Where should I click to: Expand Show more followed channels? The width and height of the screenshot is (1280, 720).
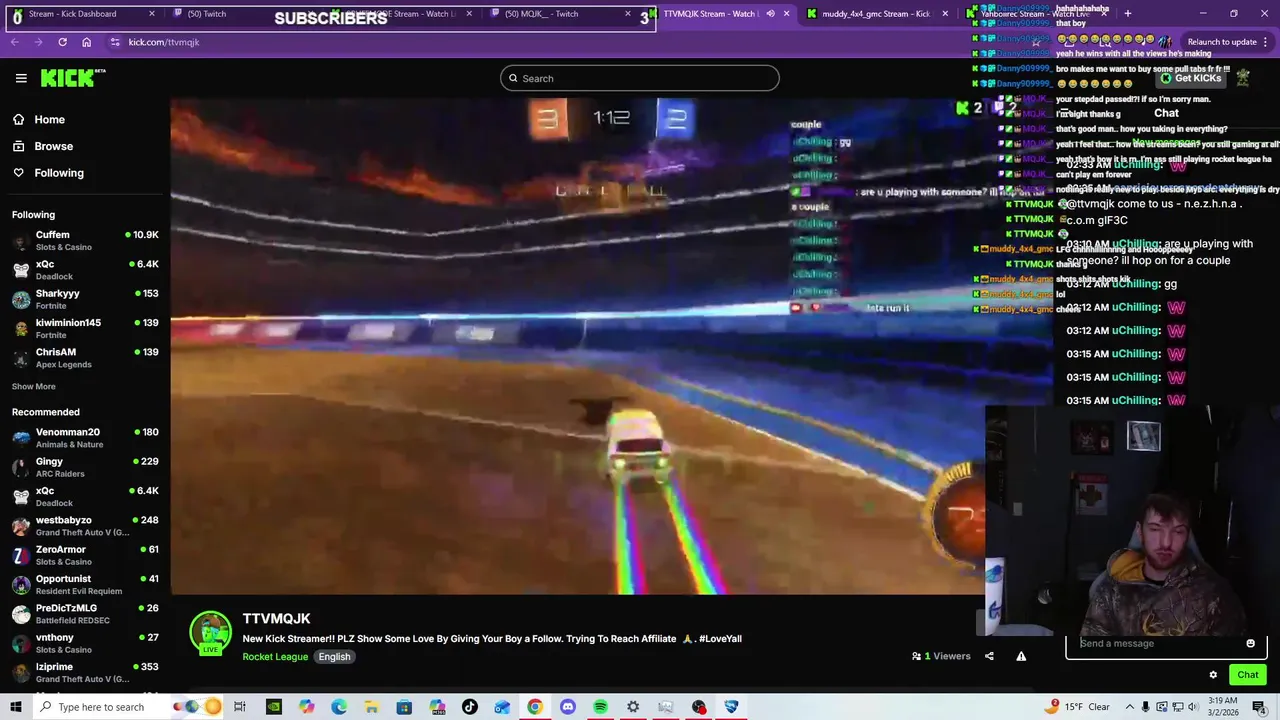[x=34, y=386]
